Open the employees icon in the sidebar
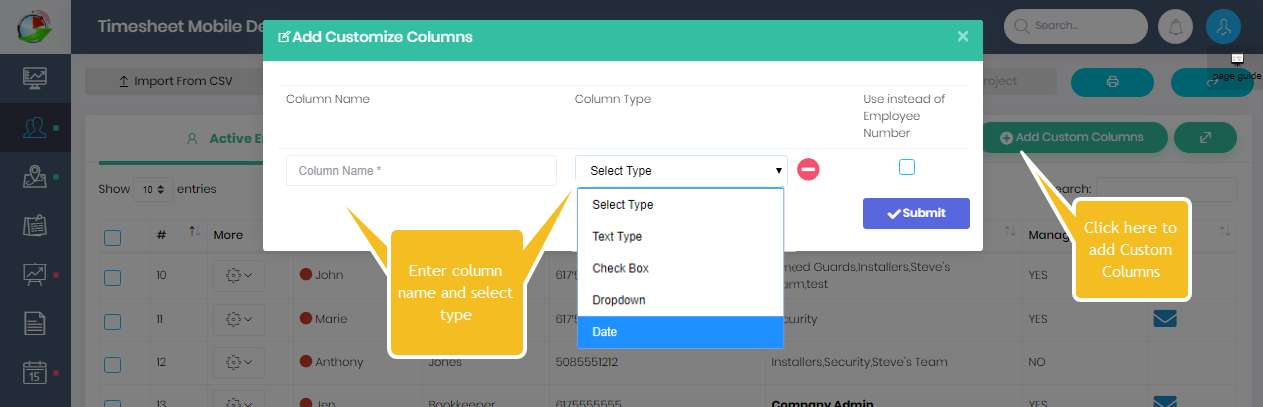1263x407 pixels. 35,128
